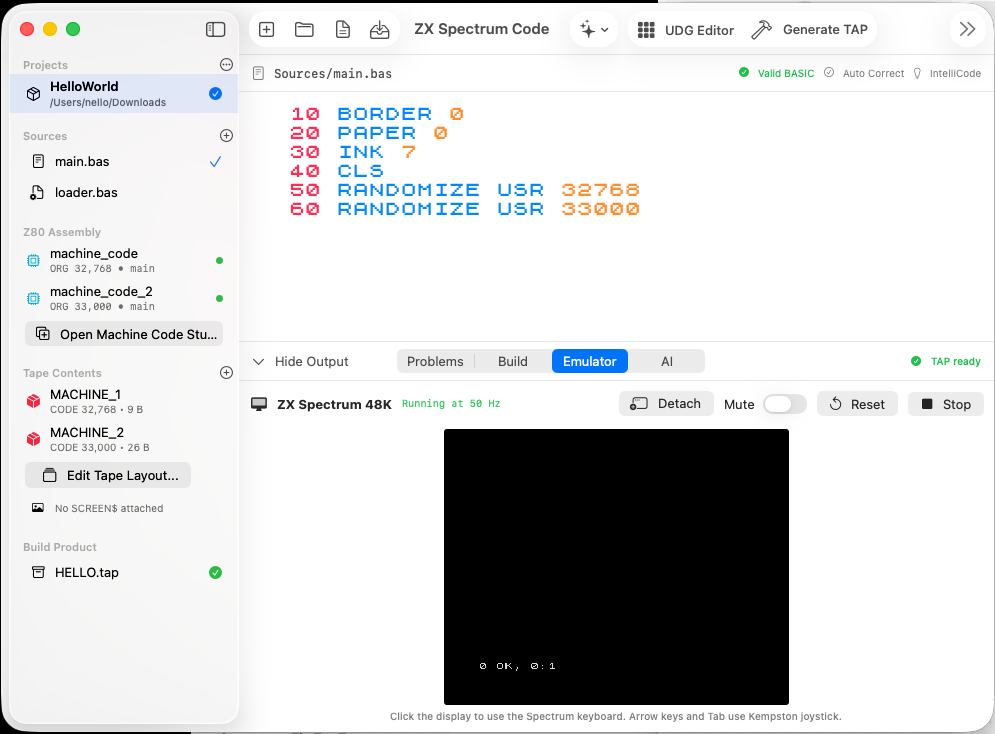
Task: Click code line 30 INK 7
Action: [353, 152]
